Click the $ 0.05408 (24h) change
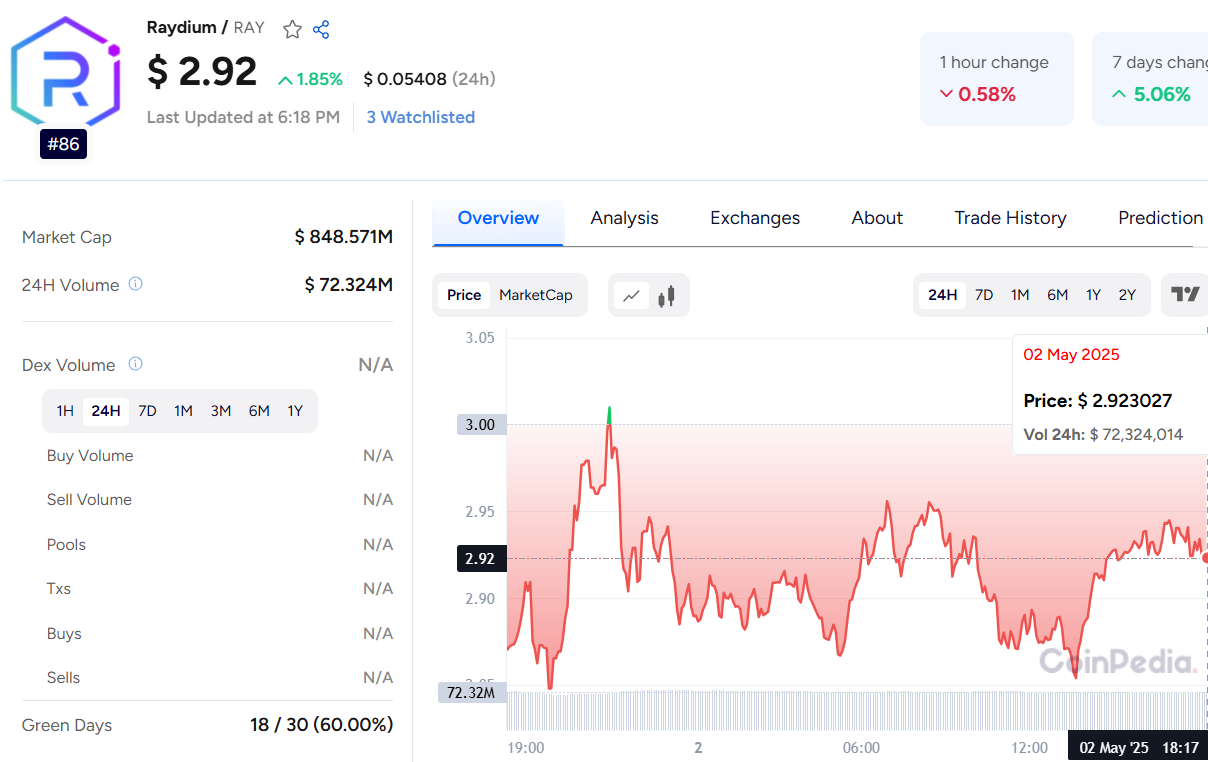The width and height of the screenshot is (1208, 762). pyautogui.click(x=429, y=79)
